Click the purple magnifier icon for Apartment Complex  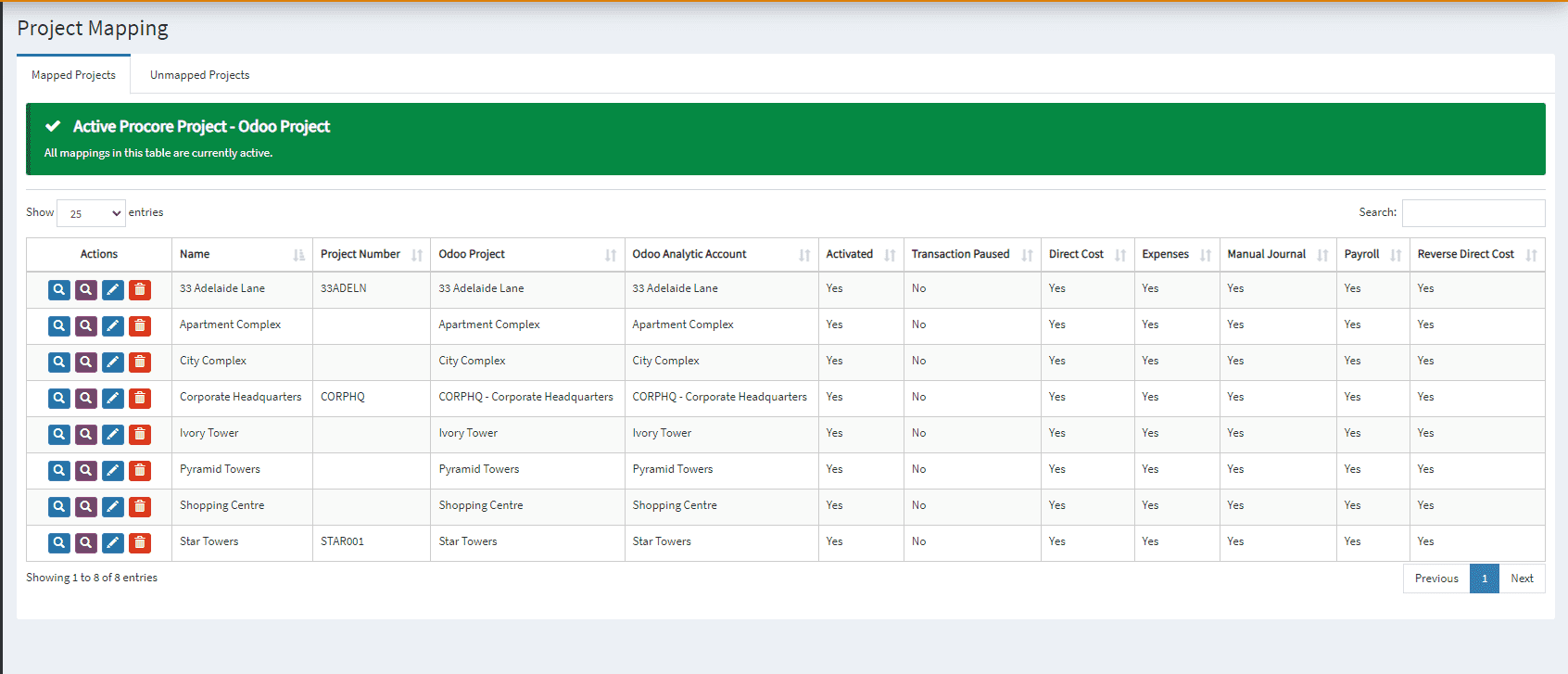tap(85, 326)
